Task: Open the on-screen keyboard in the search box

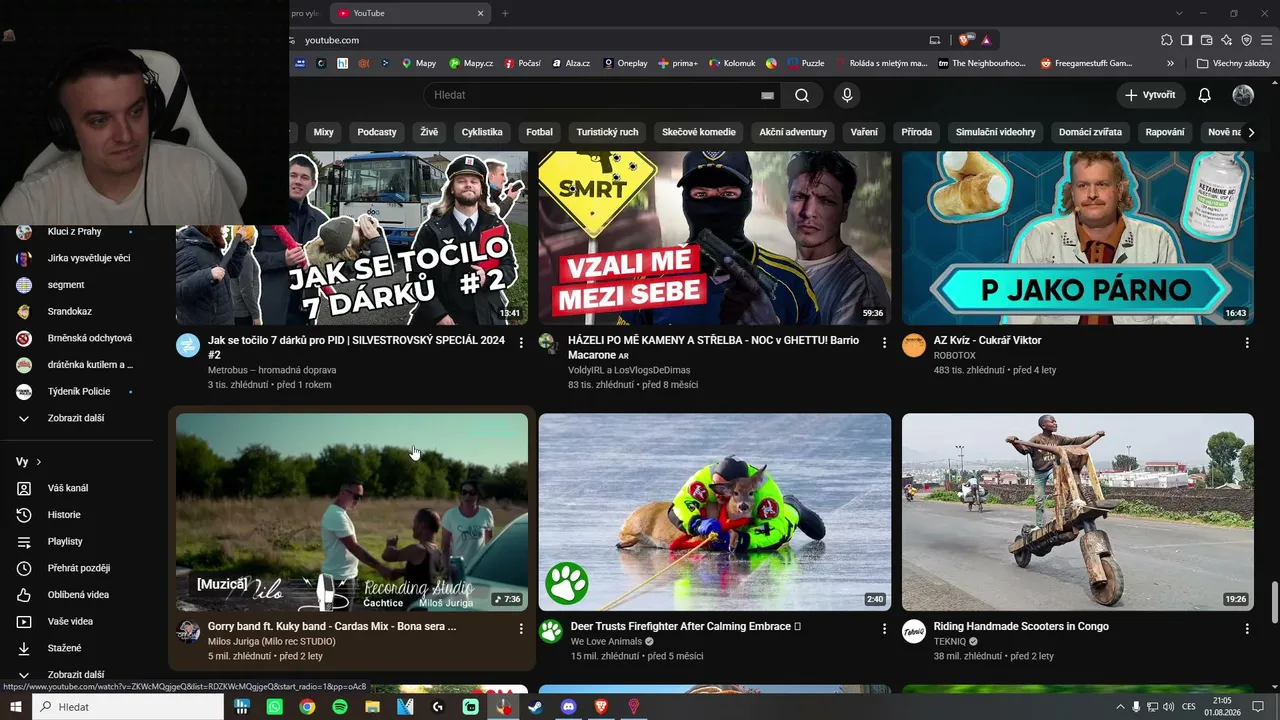Action: click(767, 95)
